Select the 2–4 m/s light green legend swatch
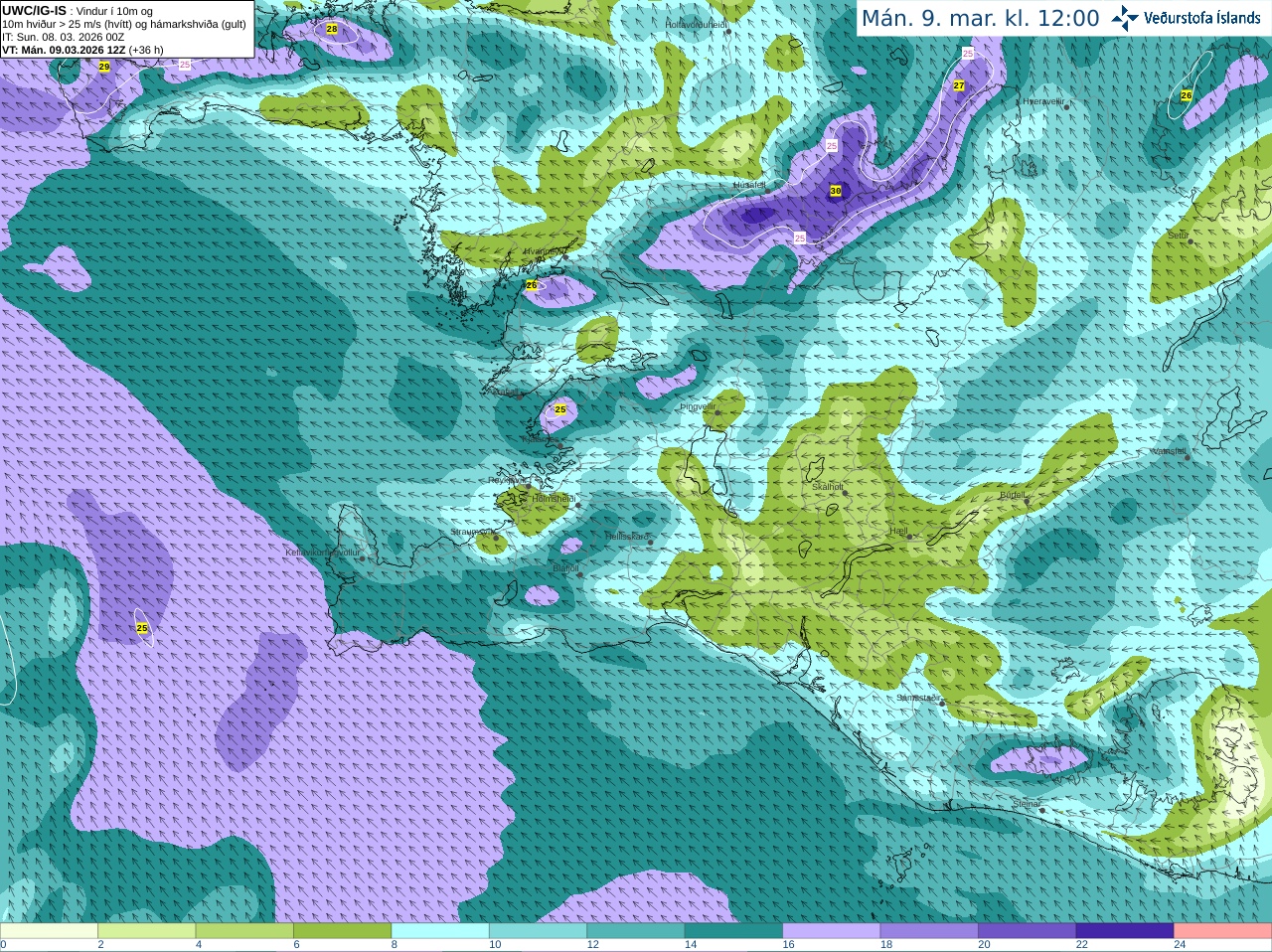 (146, 931)
